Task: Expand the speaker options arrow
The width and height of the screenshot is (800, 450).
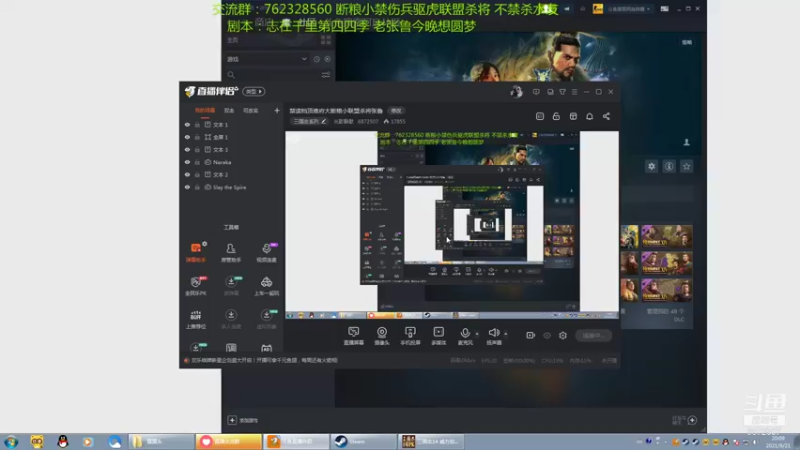Action: (506, 334)
